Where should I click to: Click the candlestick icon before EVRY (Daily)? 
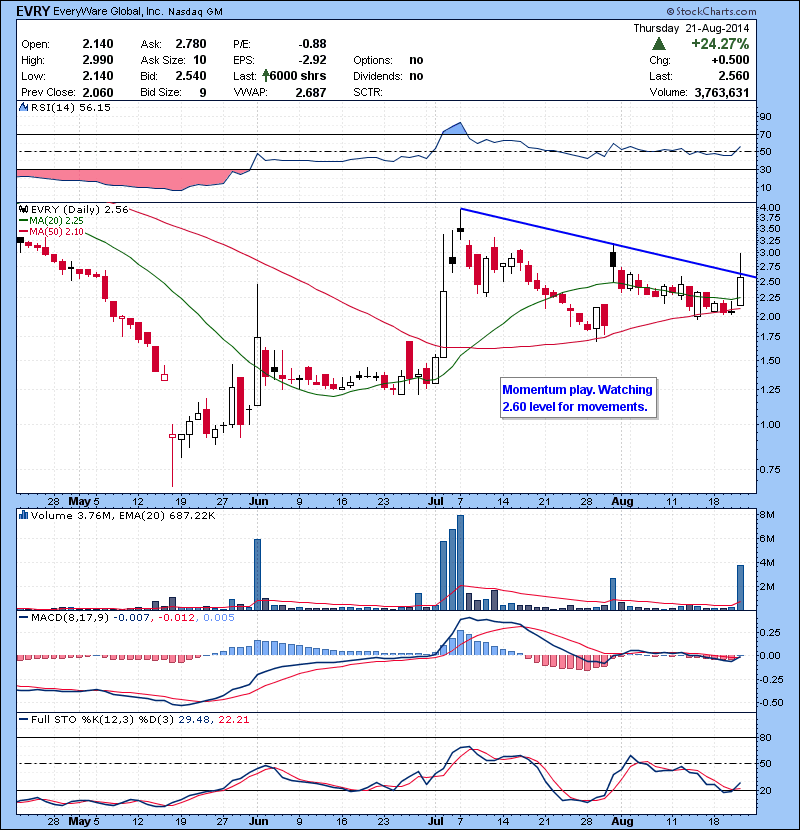coord(23,210)
